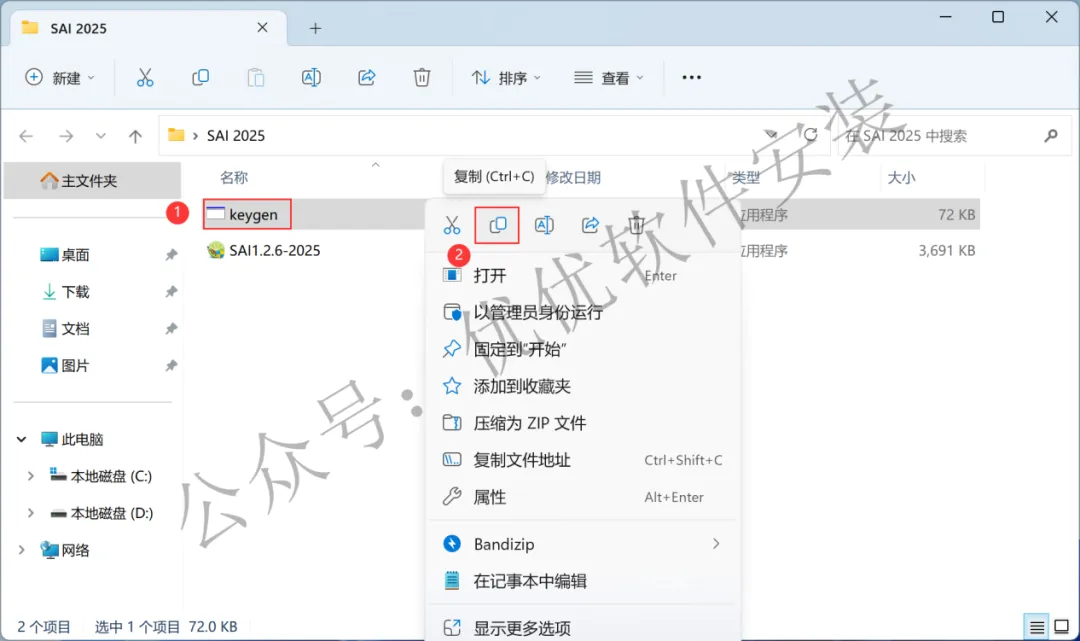
Task: Click the SAI 2025 breadcrumb in address bar
Action: (x=236, y=136)
